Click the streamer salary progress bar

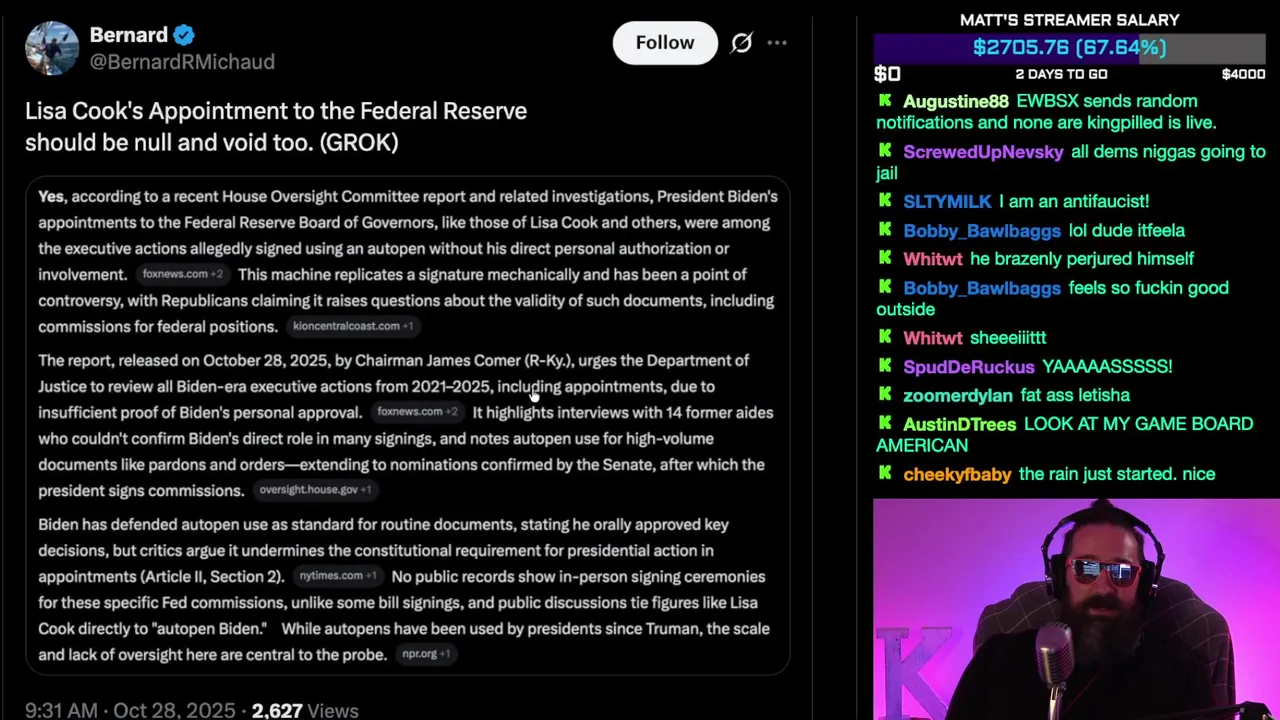(1069, 48)
